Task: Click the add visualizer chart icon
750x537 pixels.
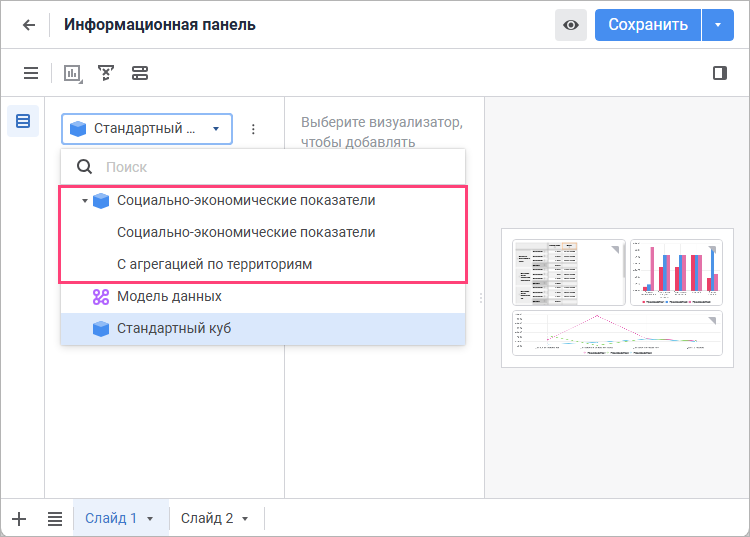Action: pyautogui.click(x=72, y=73)
